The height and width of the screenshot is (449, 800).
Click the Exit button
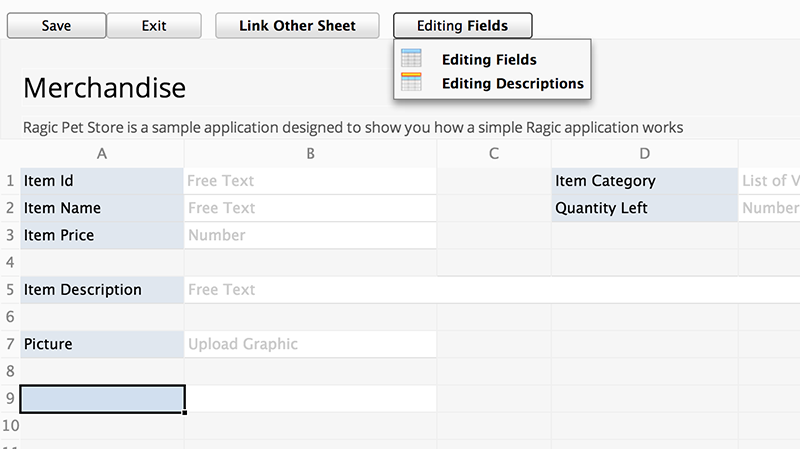tap(154, 26)
